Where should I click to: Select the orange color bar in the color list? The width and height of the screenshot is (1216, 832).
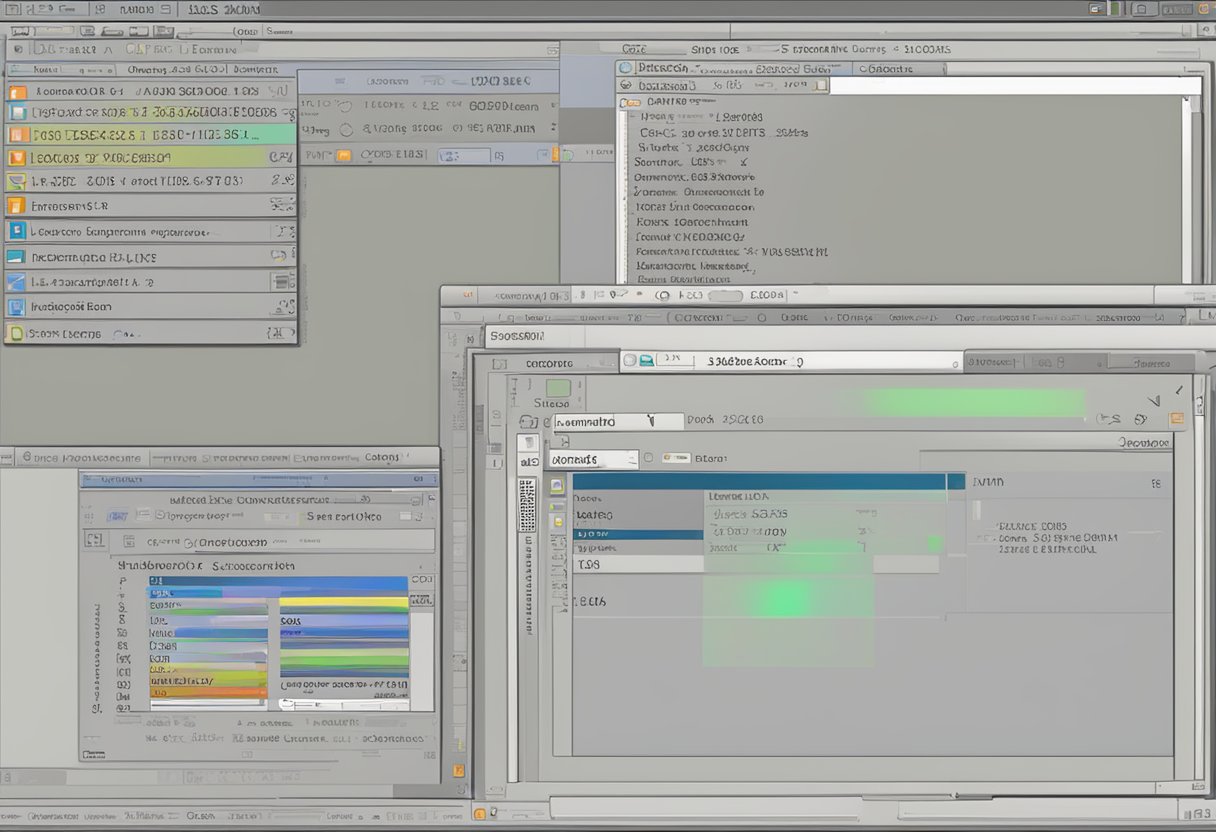[208, 691]
